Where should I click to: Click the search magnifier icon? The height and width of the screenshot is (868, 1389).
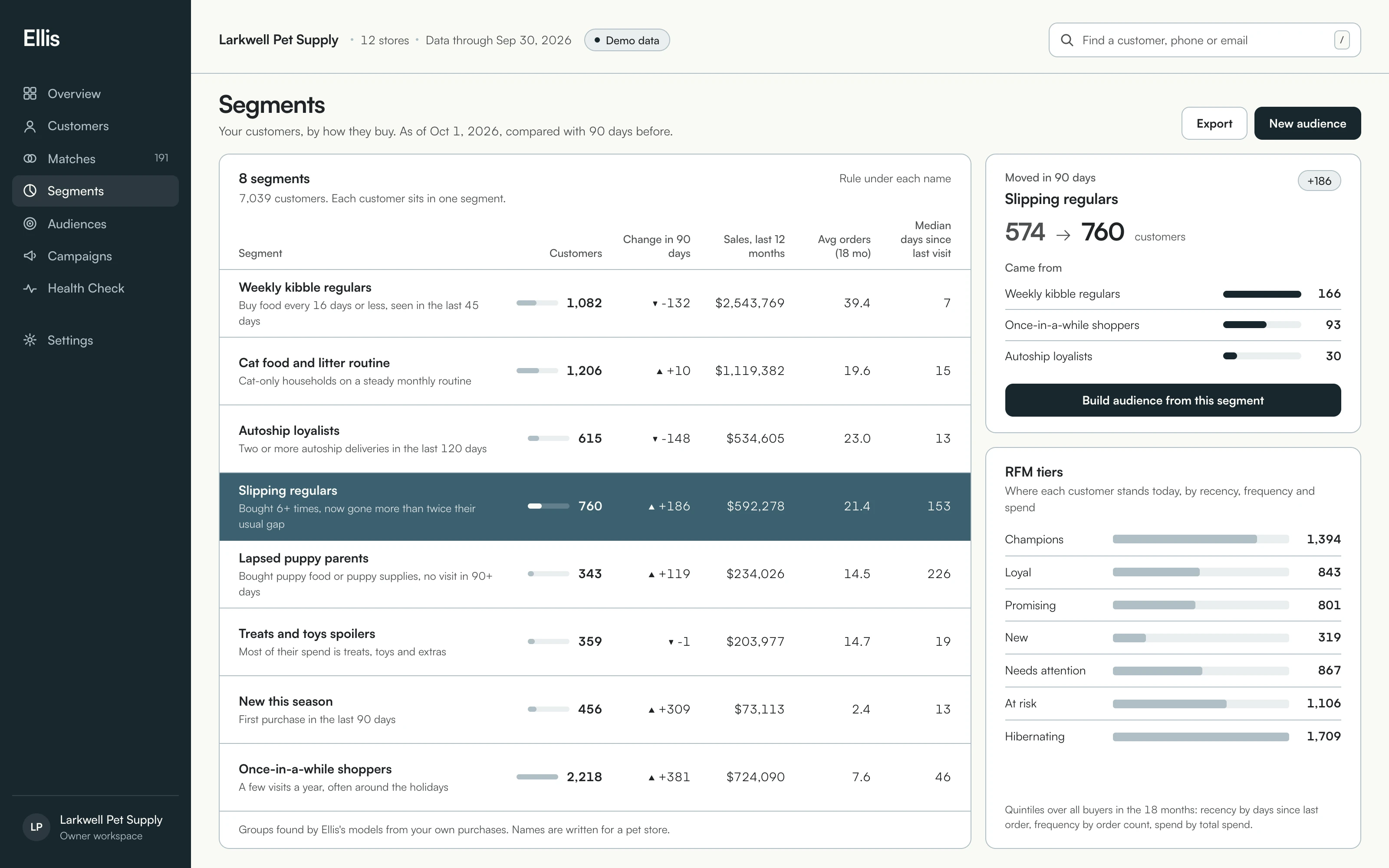point(1067,40)
